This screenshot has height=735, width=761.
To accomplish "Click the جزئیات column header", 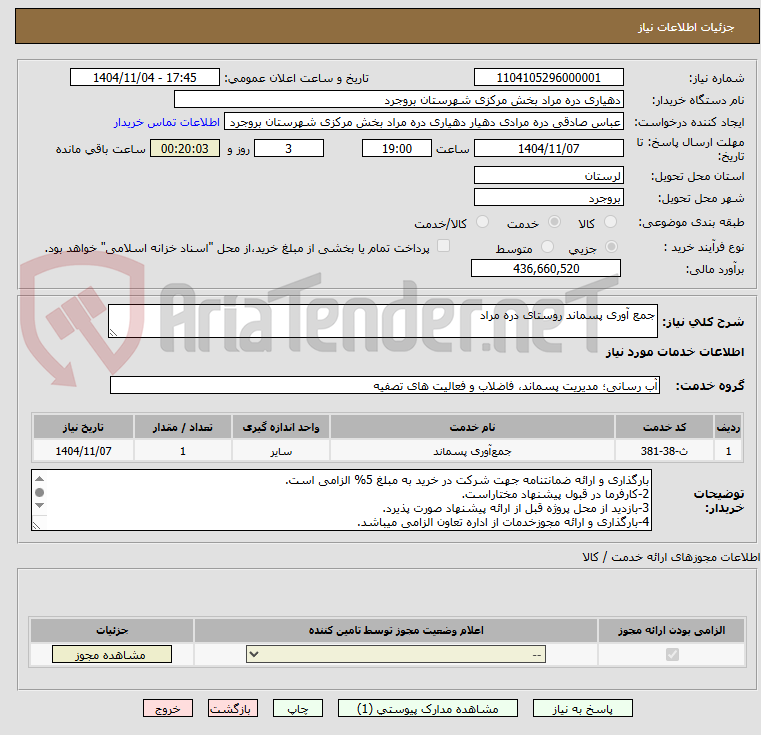I will pos(112,630).
